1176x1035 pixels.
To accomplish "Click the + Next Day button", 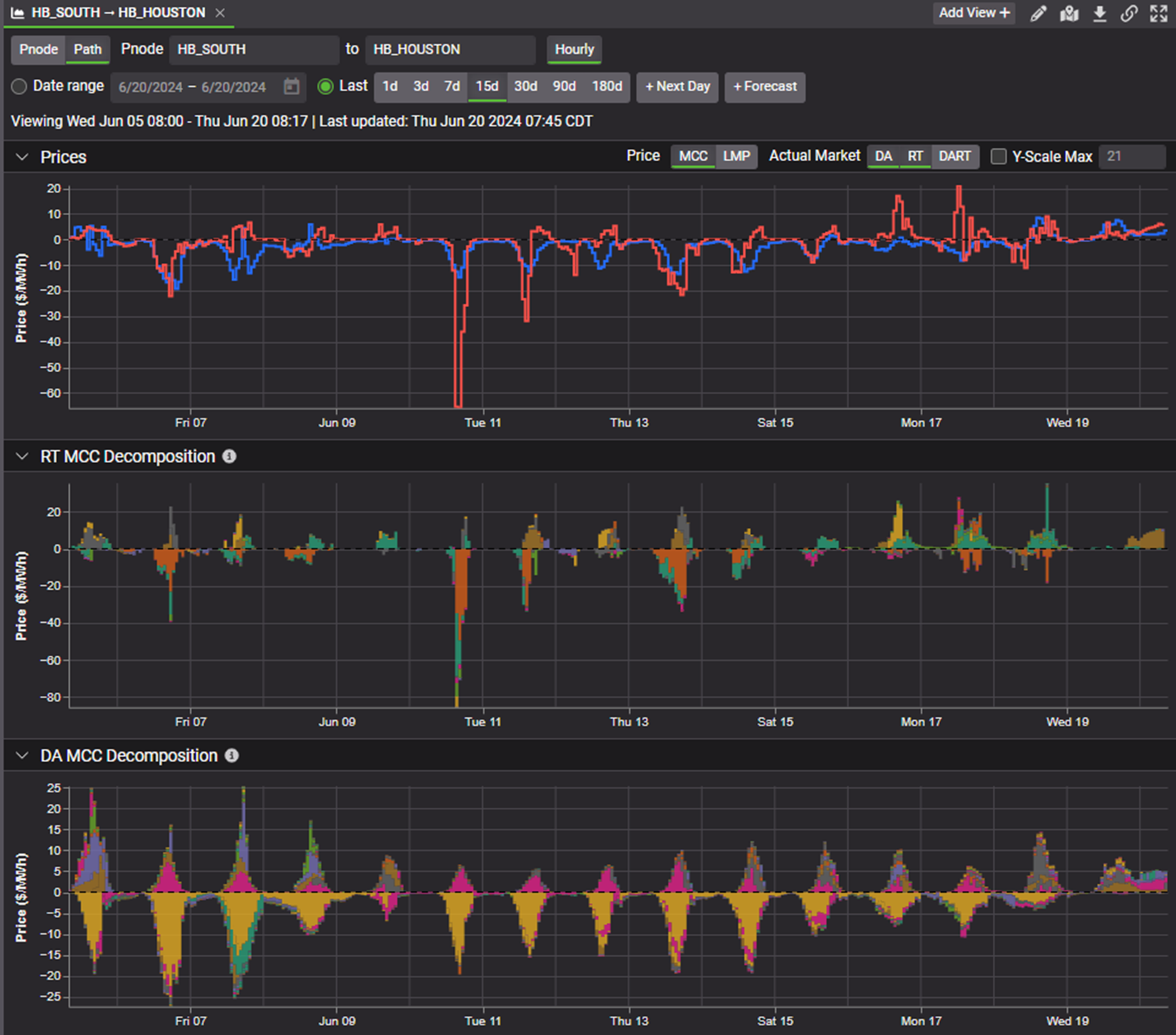I will click(677, 87).
